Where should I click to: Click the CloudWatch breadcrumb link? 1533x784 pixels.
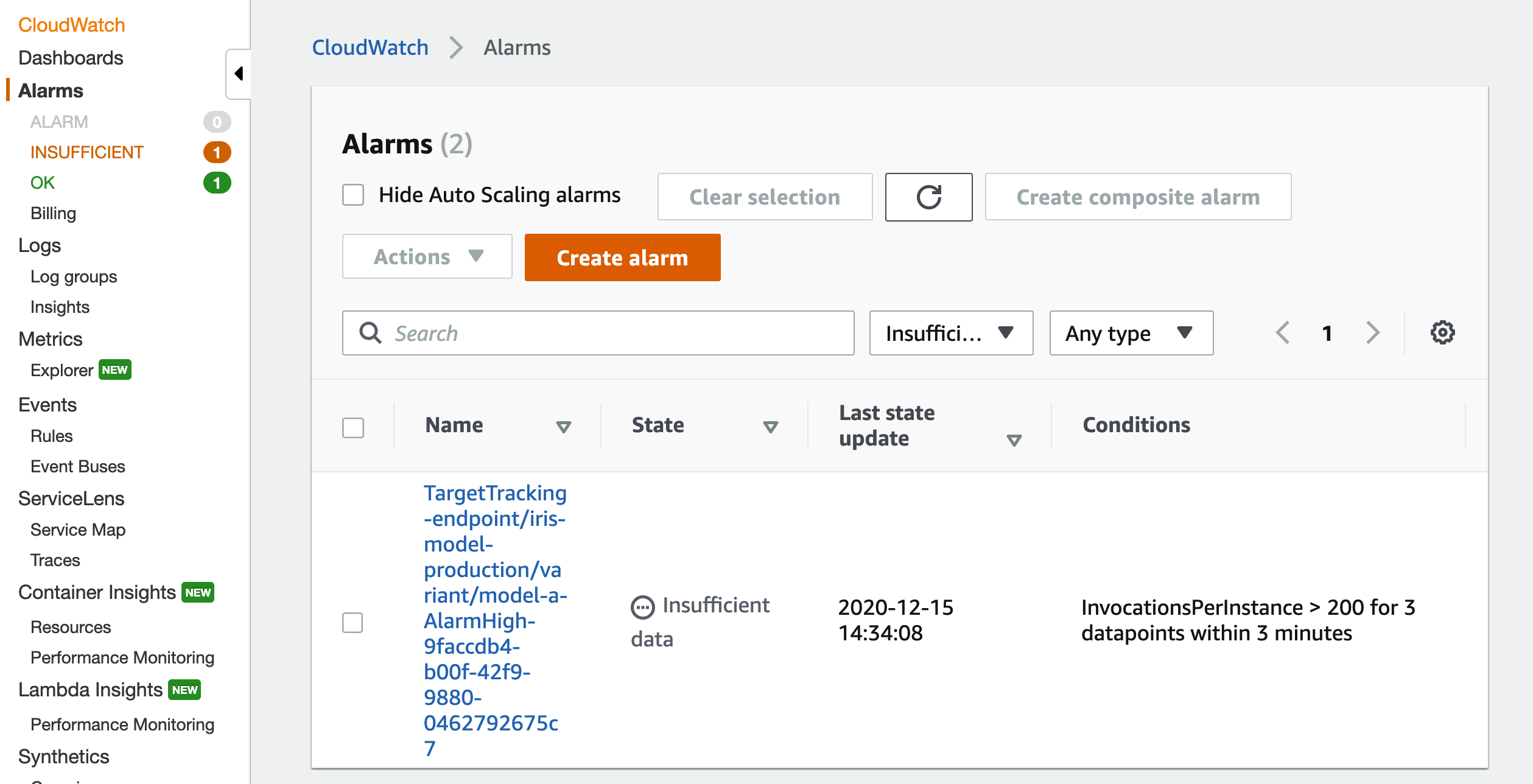(x=370, y=47)
